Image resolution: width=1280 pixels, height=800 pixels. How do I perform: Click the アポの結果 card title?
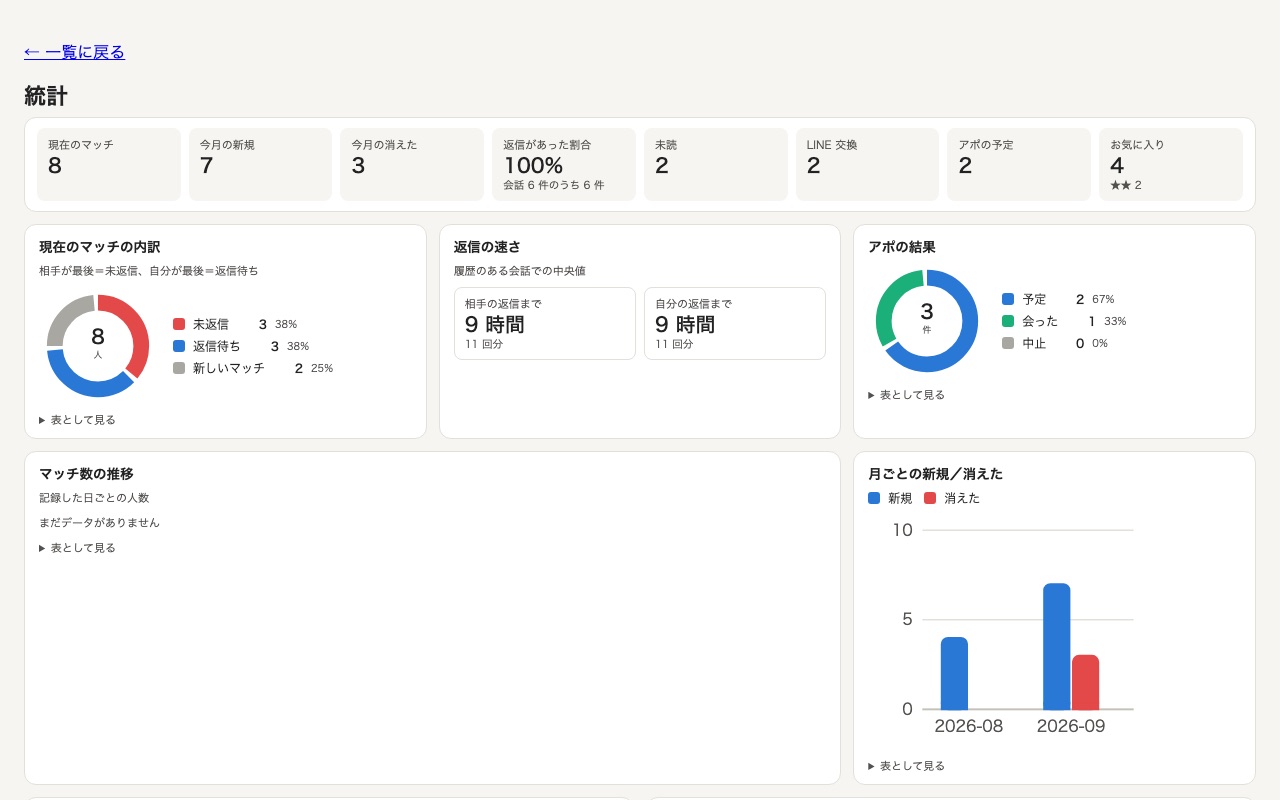(902, 247)
